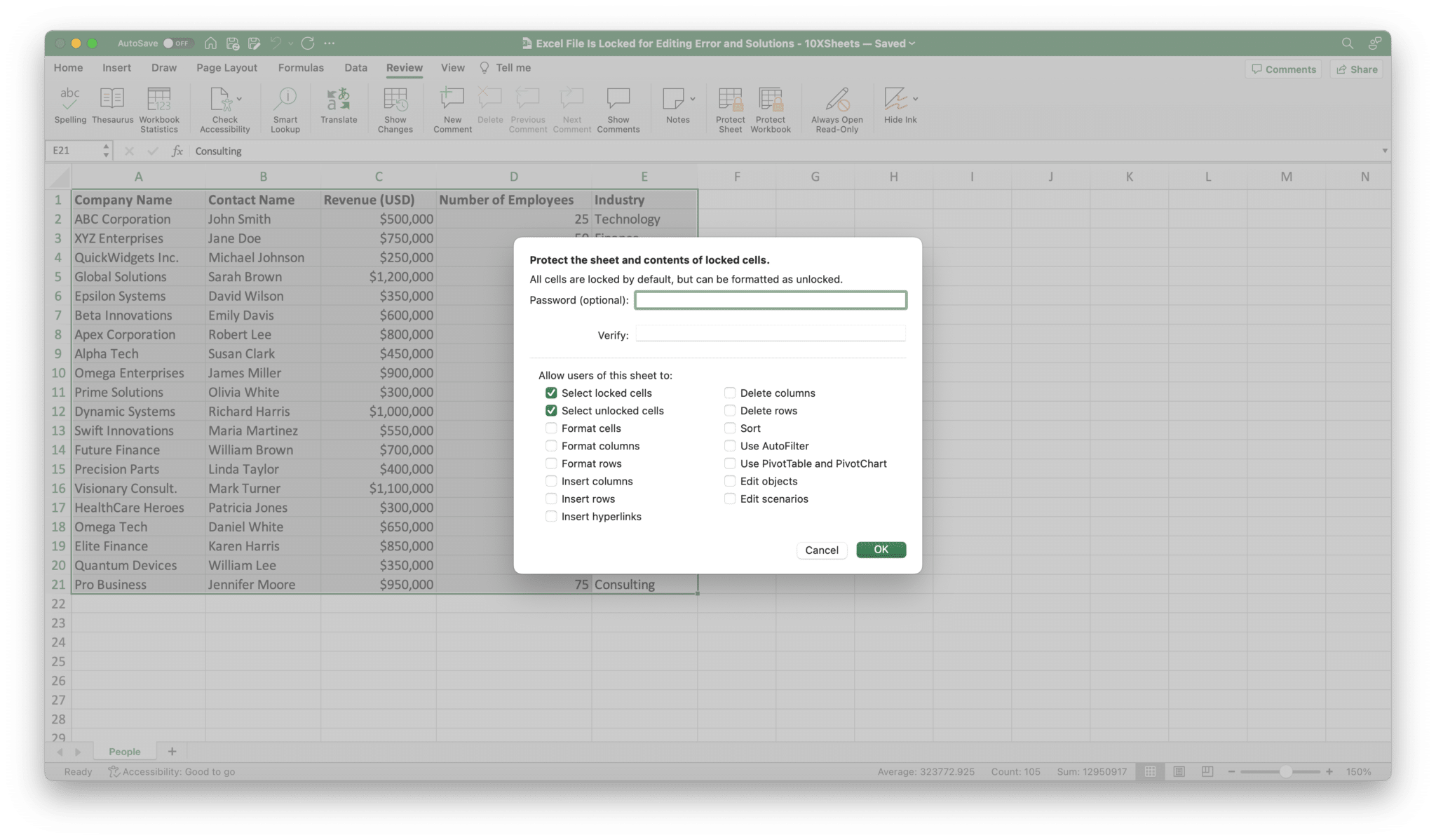This screenshot has height=840, width=1436.
Task: Click the Undo arrow icon
Action: point(276,43)
